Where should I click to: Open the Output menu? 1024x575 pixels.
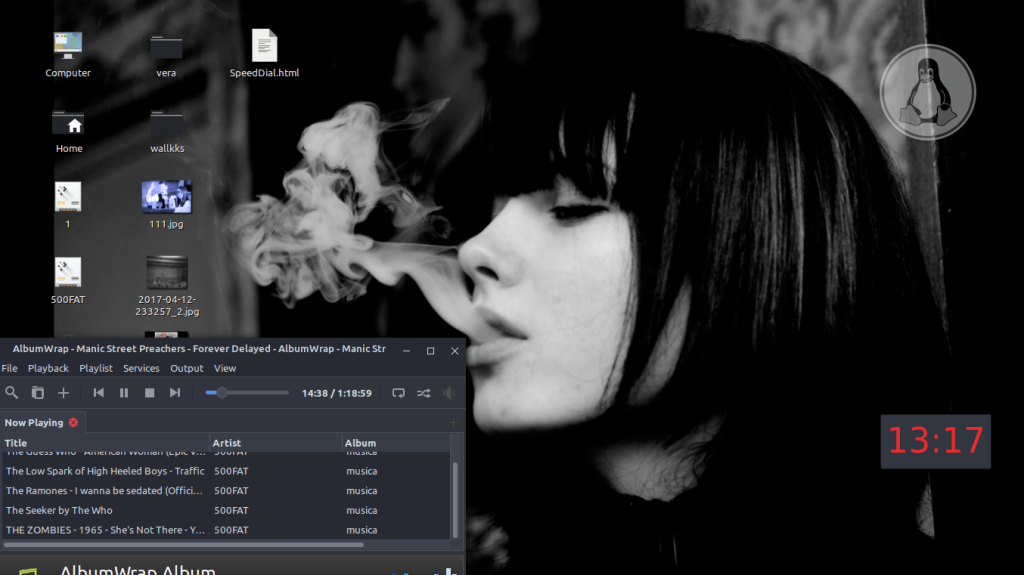pos(187,368)
